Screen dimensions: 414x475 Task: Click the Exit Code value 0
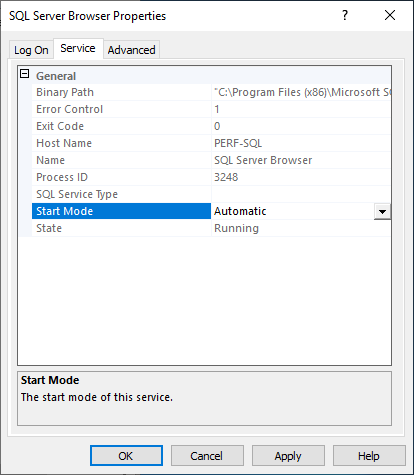[217, 126]
